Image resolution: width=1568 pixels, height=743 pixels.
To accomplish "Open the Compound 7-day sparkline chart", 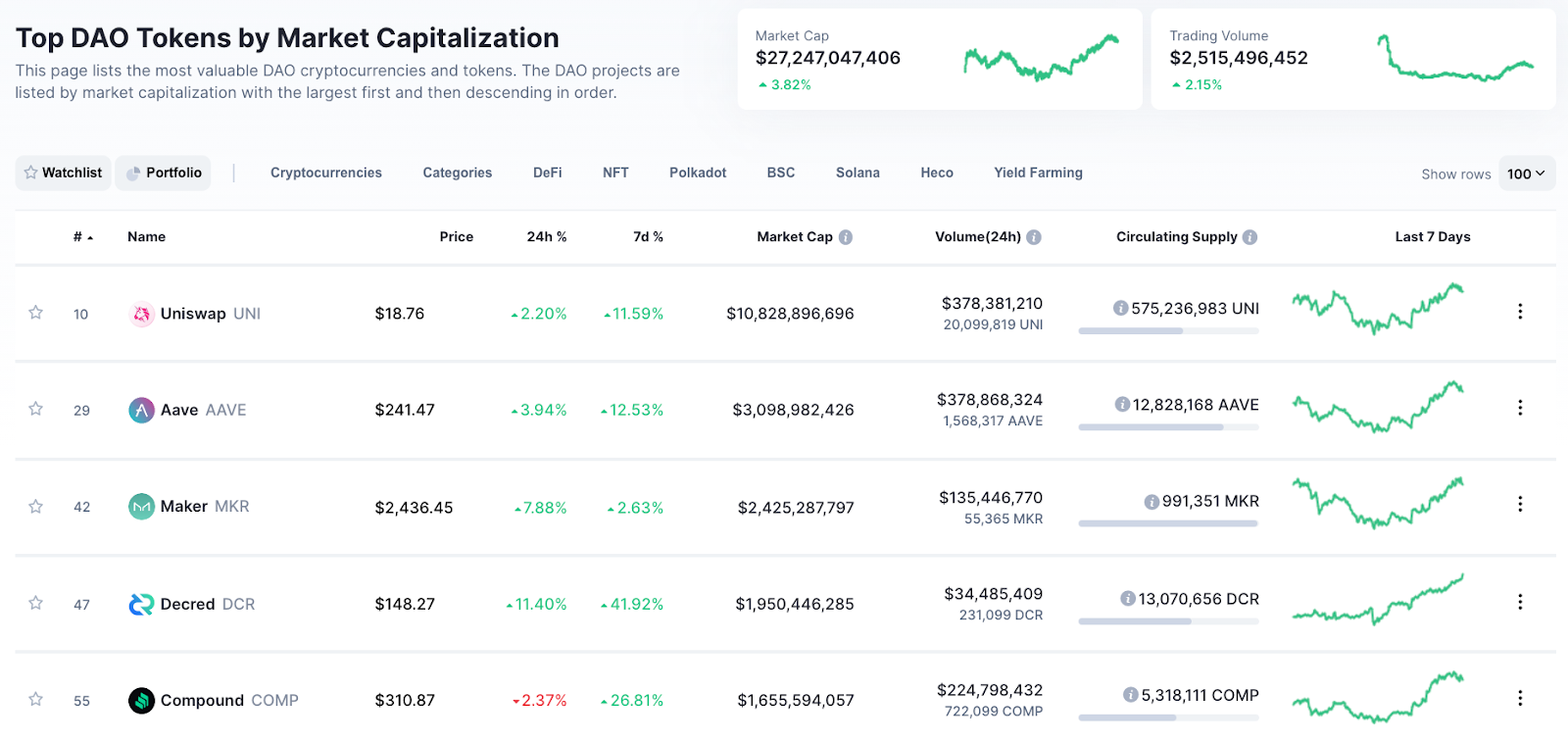I will (1378, 697).
